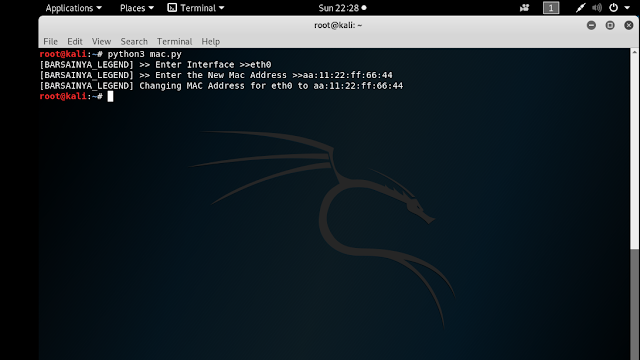Open the View menu
Image resolution: width=640 pixels, height=360 pixels.
tap(101, 41)
